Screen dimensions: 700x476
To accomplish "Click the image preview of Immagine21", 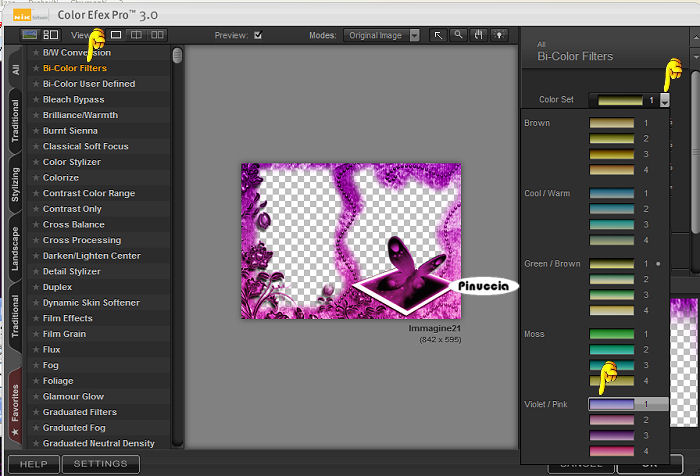I will 351,241.
